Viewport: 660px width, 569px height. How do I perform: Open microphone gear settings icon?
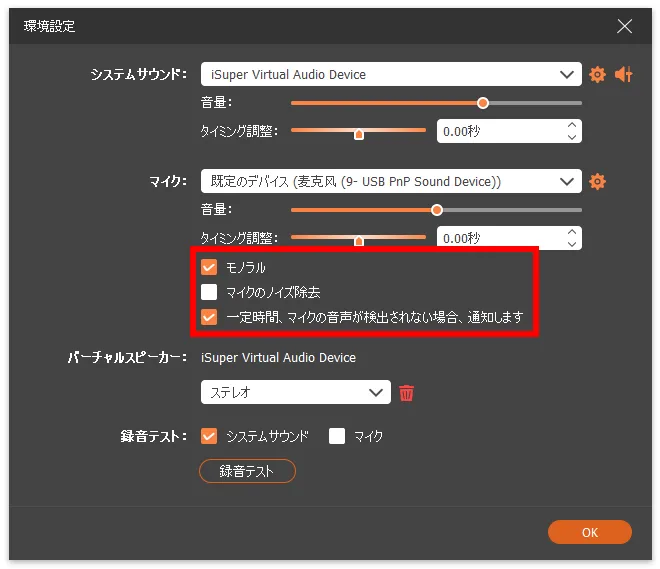pos(598,181)
